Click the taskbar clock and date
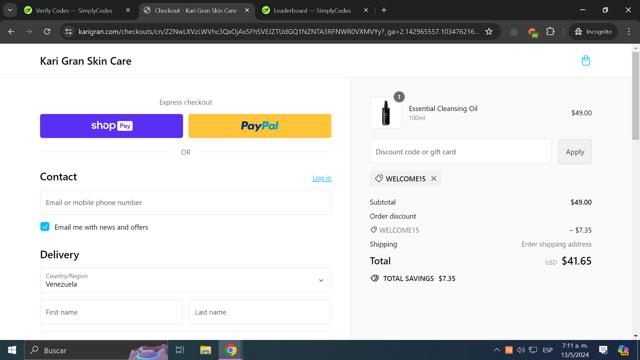 tap(575, 350)
